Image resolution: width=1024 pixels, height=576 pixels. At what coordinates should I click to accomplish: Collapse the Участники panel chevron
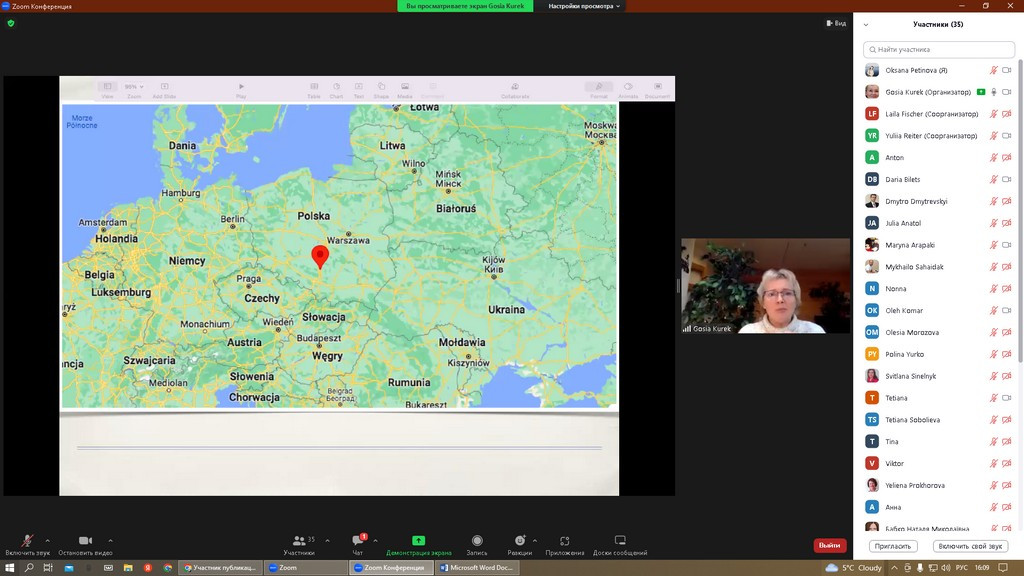866,25
